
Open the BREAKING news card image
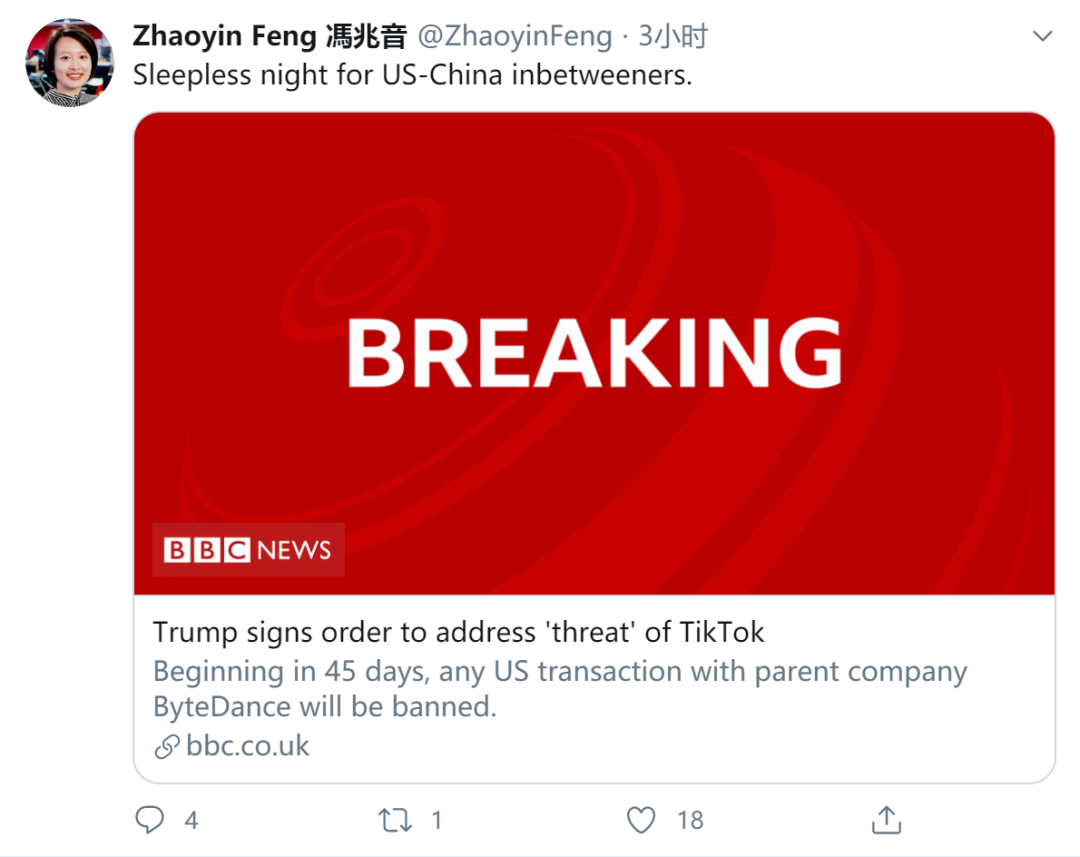click(594, 354)
